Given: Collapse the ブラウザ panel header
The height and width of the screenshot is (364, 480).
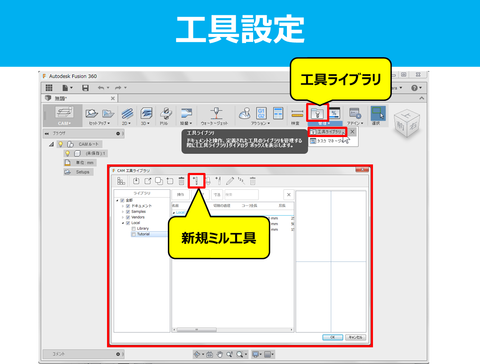Looking at the screenshot, I should (46, 133).
